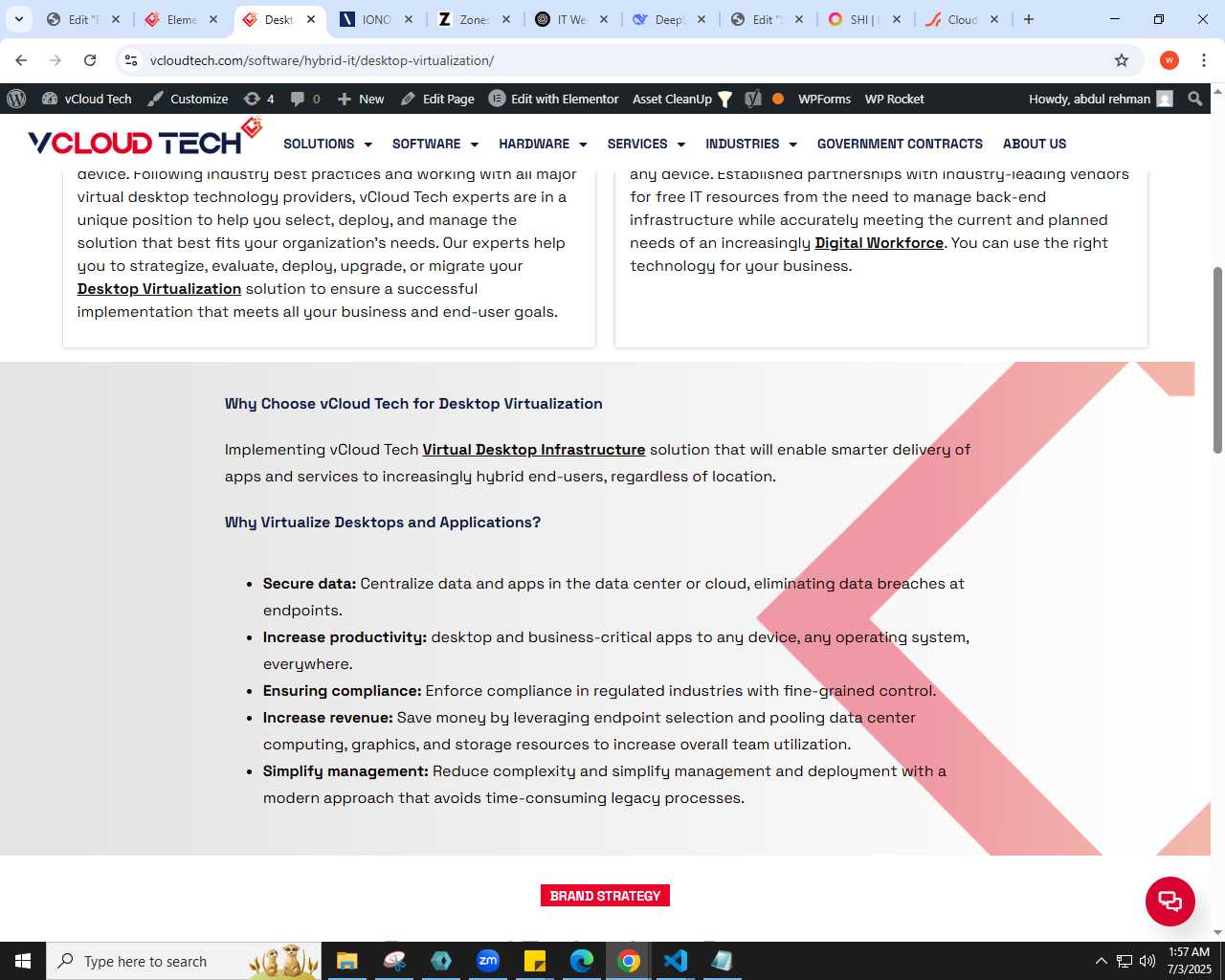Switch to the Cloud tab
Image resolution: width=1225 pixels, height=980 pixels.
coord(962,19)
